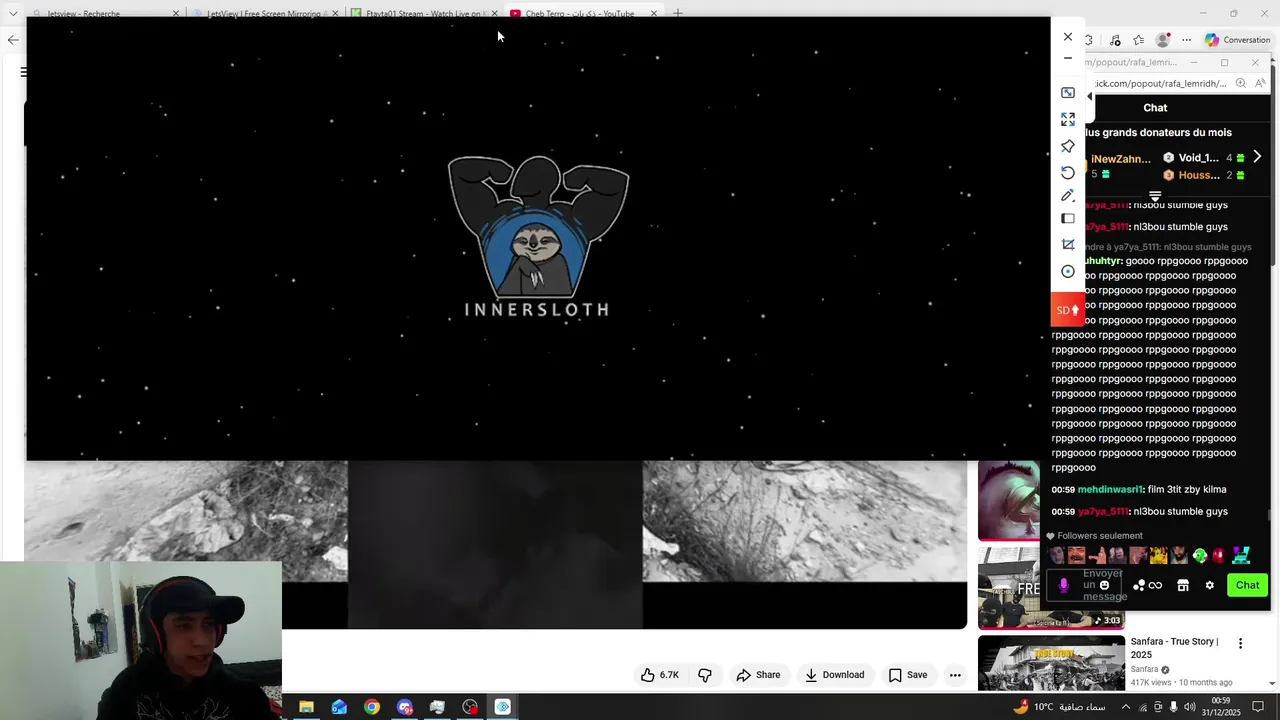Screen dimensions: 1280x720
Task: Click the music note media icon in Edge toolbar
Action: [1115, 40]
